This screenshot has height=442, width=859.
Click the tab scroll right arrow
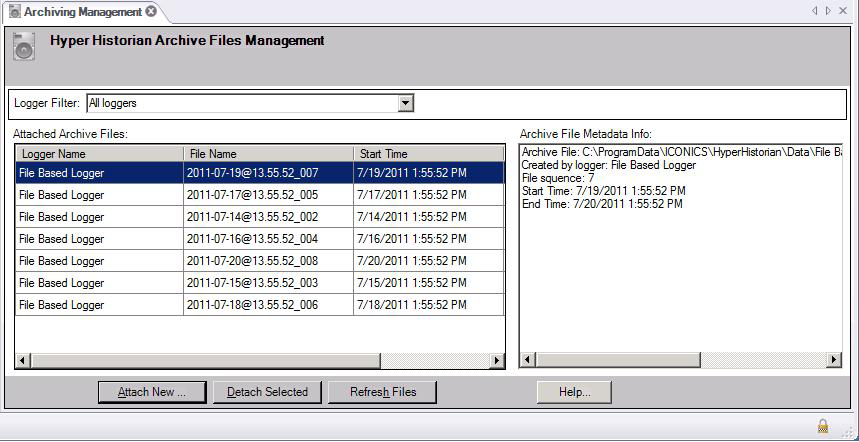pyautogui.click(x=828, y=11)
